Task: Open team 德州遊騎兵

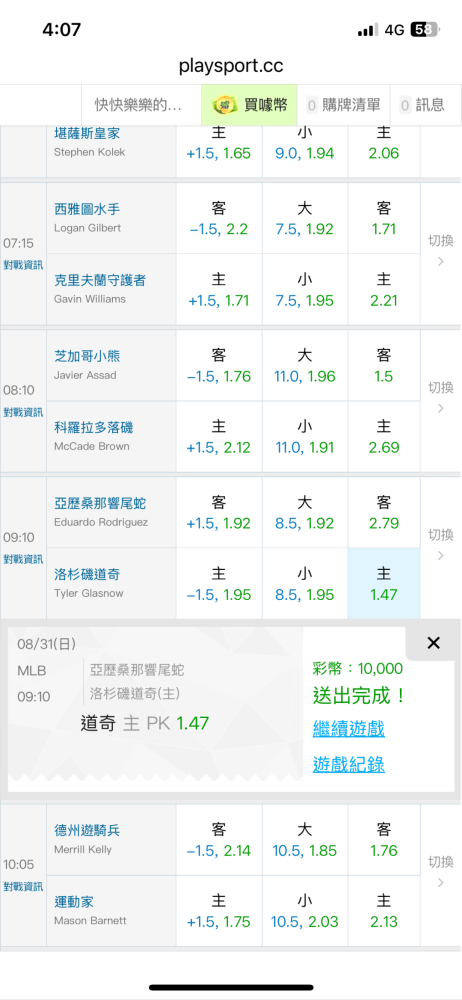Action: pos(87,830)
